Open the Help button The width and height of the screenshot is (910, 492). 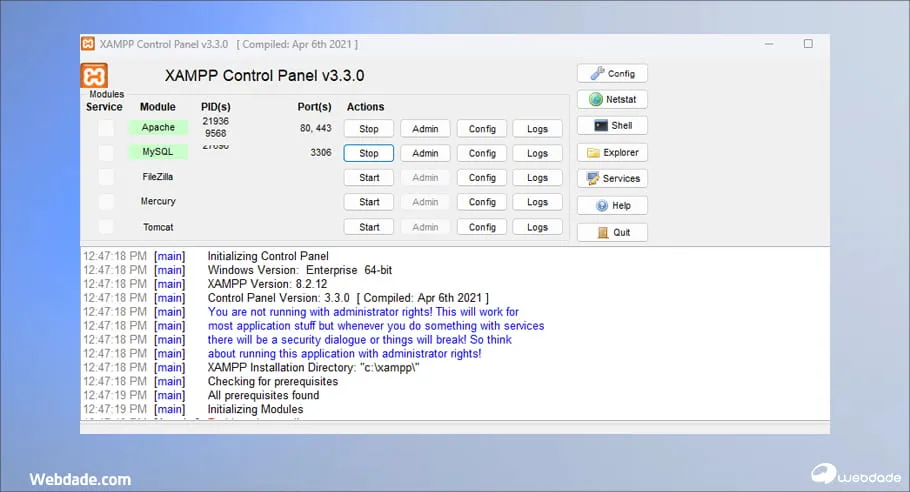coord(612,205)
